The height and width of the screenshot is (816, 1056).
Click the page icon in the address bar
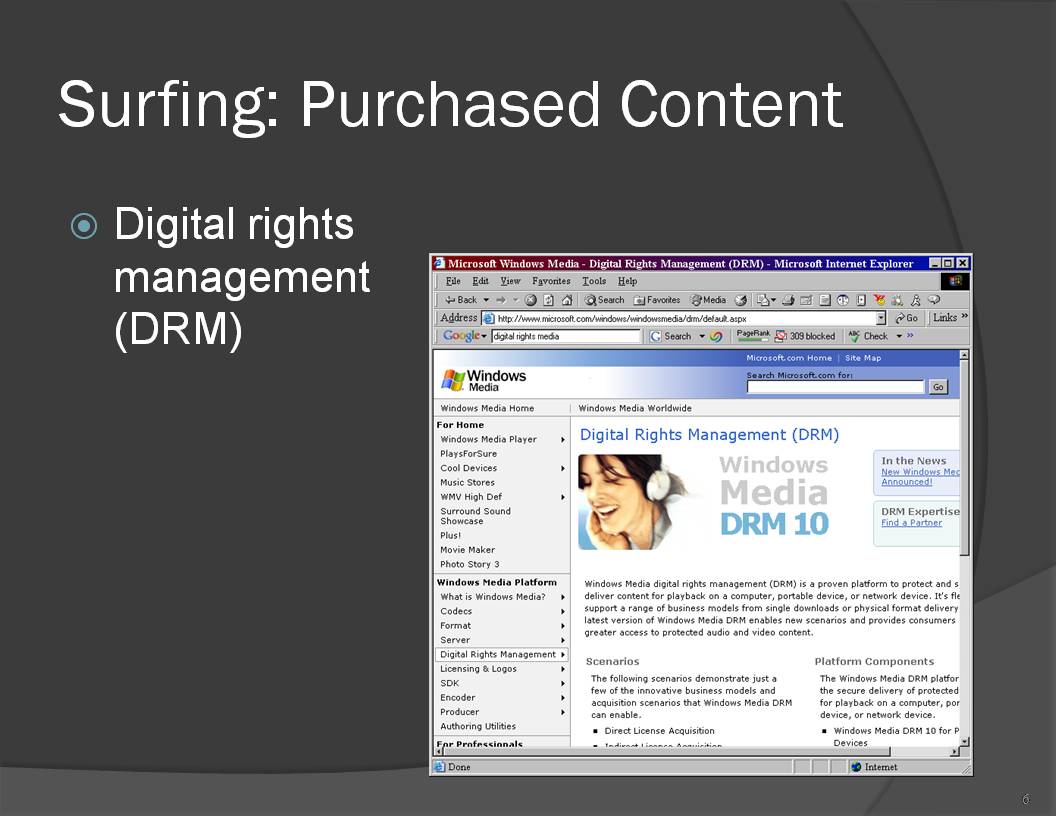(x=489, y=318)
